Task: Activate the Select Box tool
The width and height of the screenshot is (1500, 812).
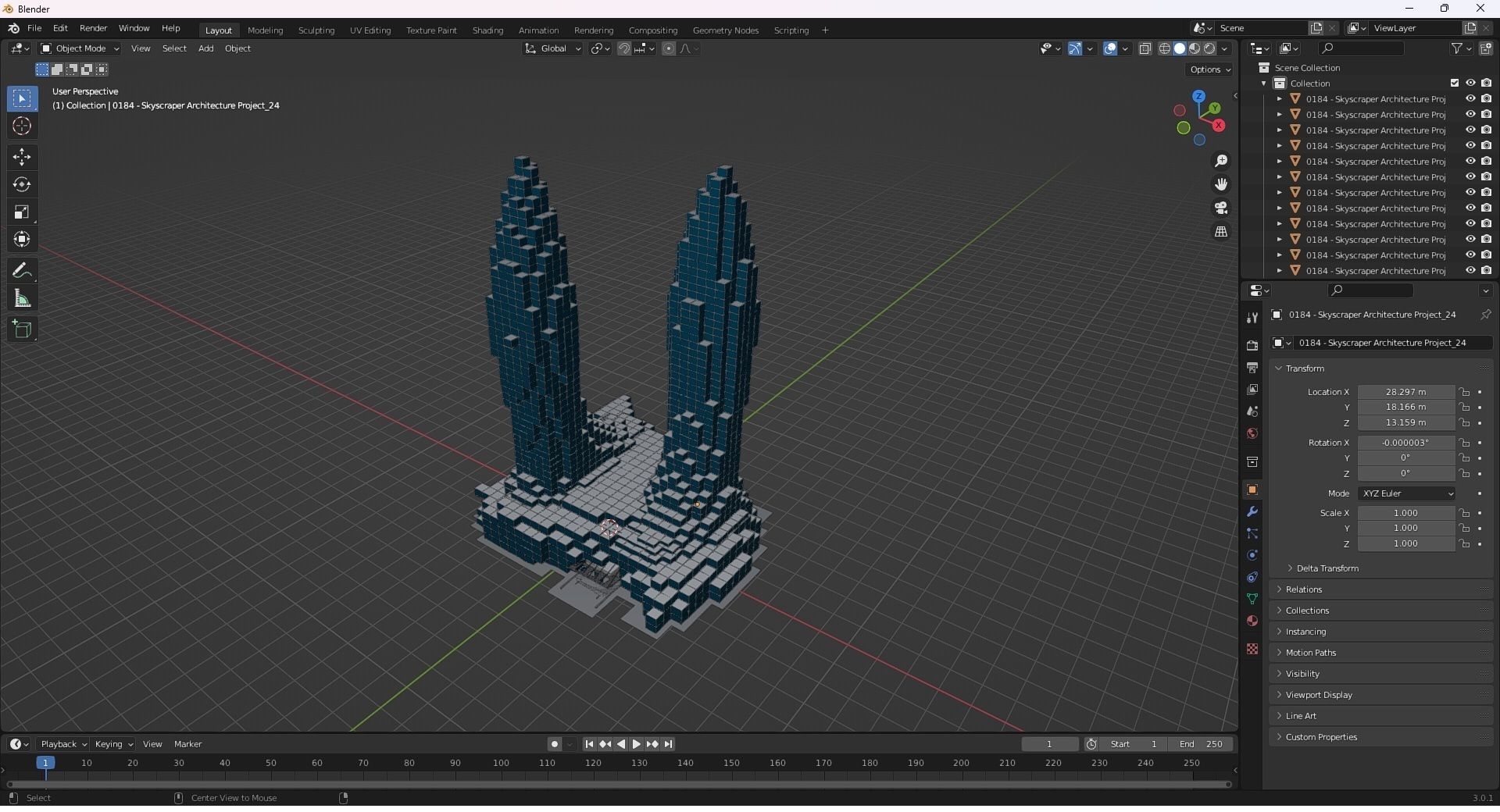Action: click(22, 98)
